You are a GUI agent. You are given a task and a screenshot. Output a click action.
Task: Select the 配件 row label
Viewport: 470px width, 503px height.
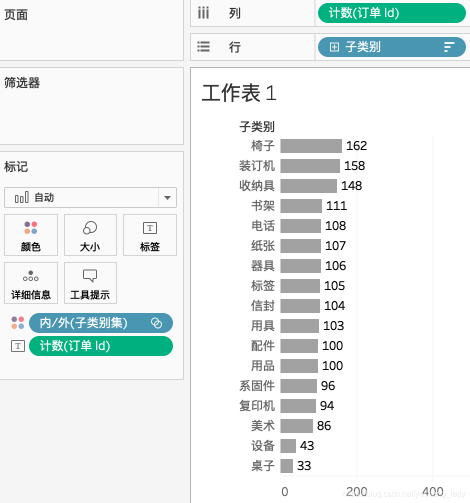263,346
